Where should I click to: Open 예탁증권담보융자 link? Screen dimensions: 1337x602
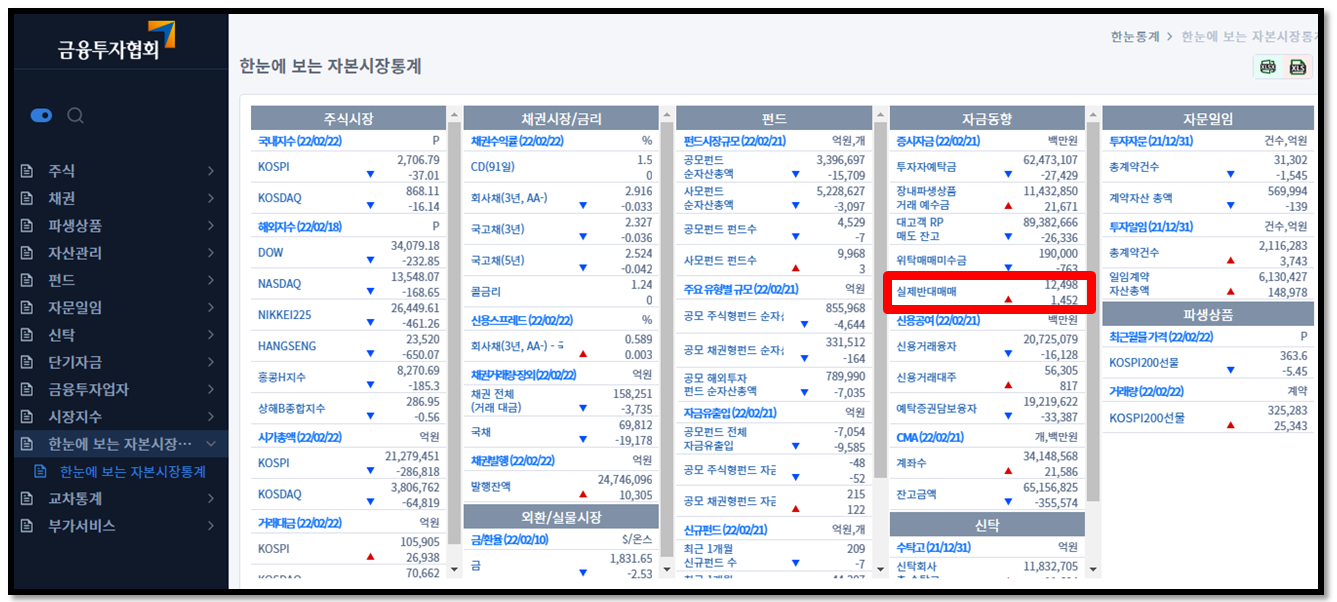[936, 408]
